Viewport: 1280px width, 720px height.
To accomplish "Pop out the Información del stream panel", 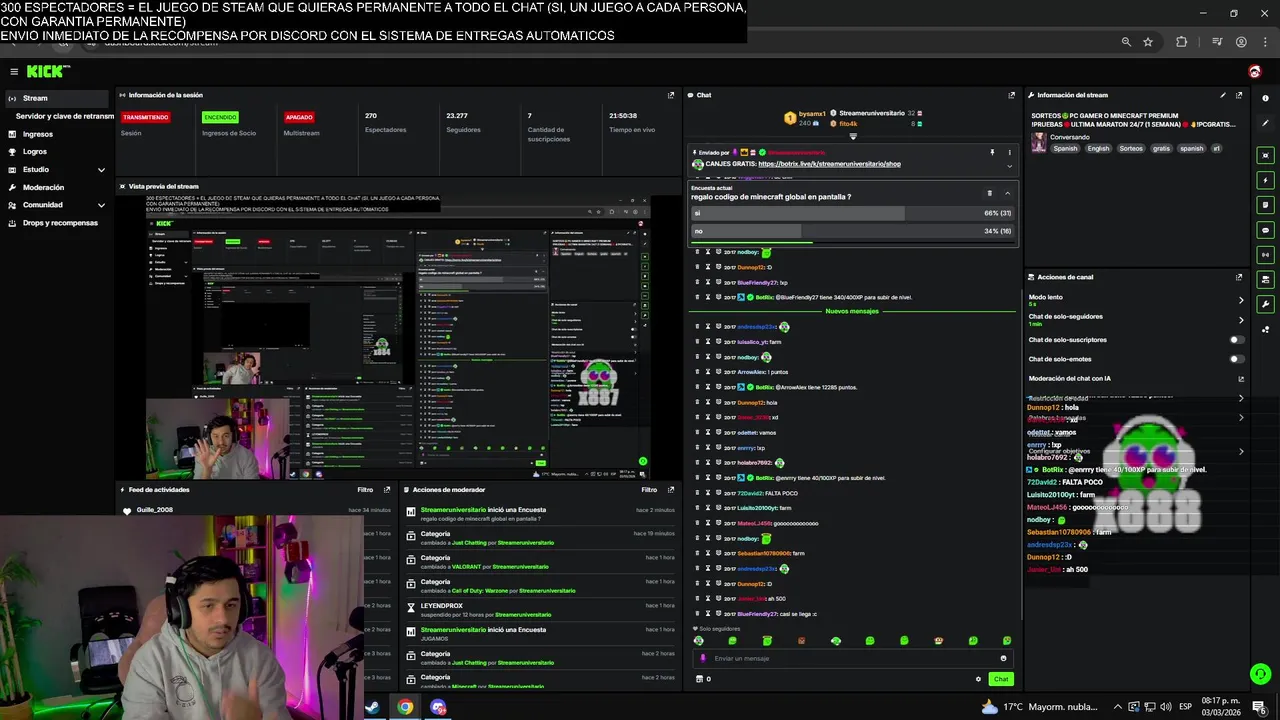I will [1239, 95].
